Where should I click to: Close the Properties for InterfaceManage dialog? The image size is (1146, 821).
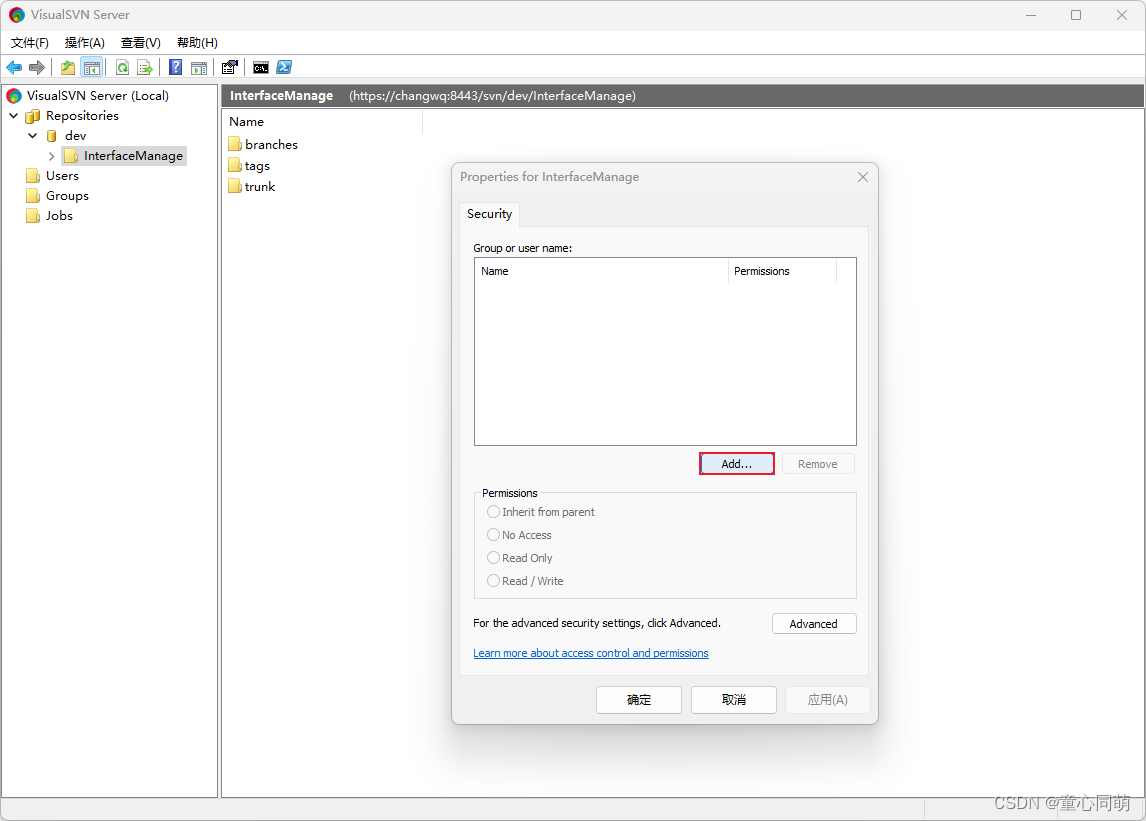coord(863,177)
